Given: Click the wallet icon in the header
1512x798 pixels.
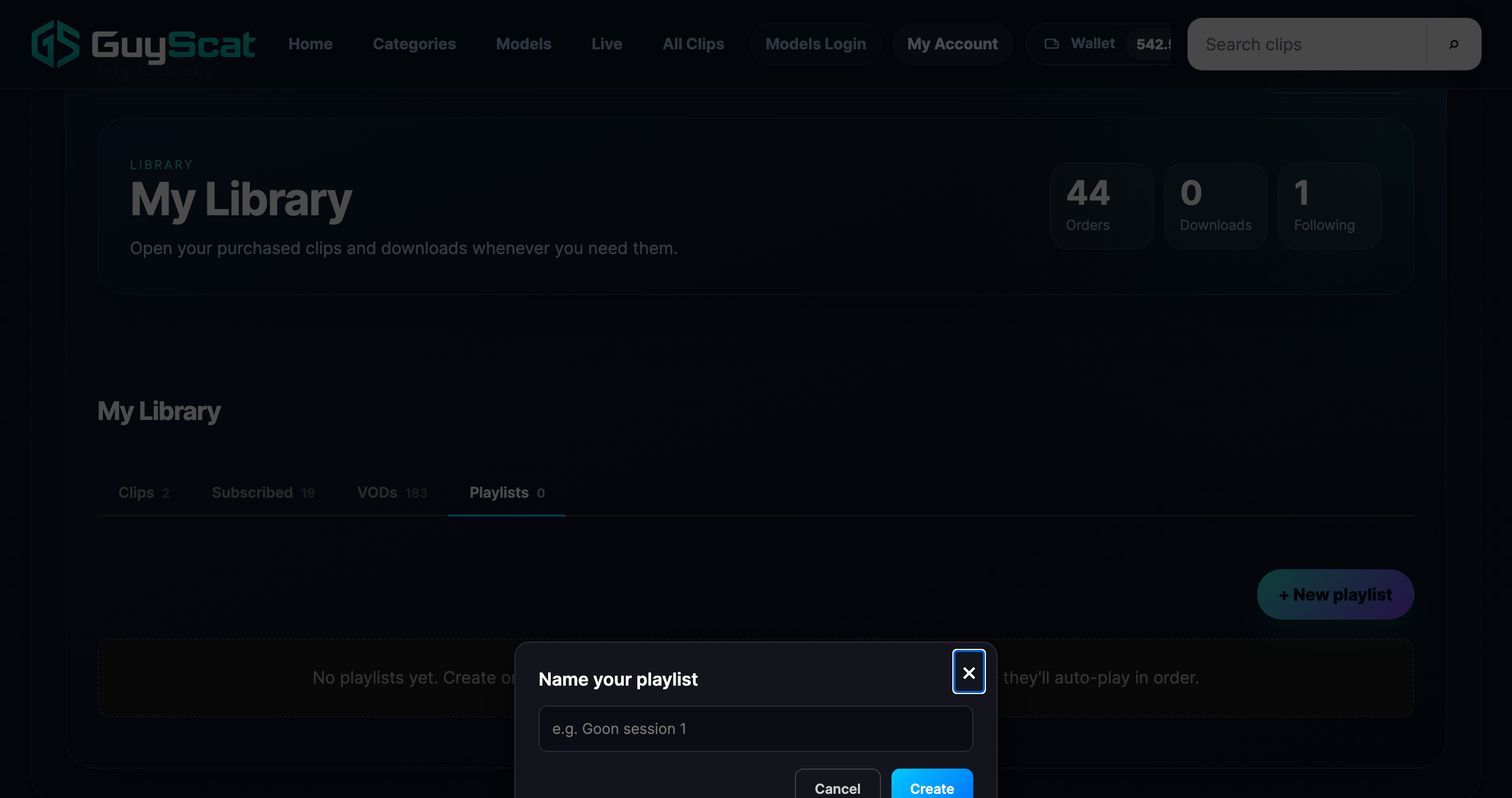Looking at the screenshot, I should [x=1052, y=44].
